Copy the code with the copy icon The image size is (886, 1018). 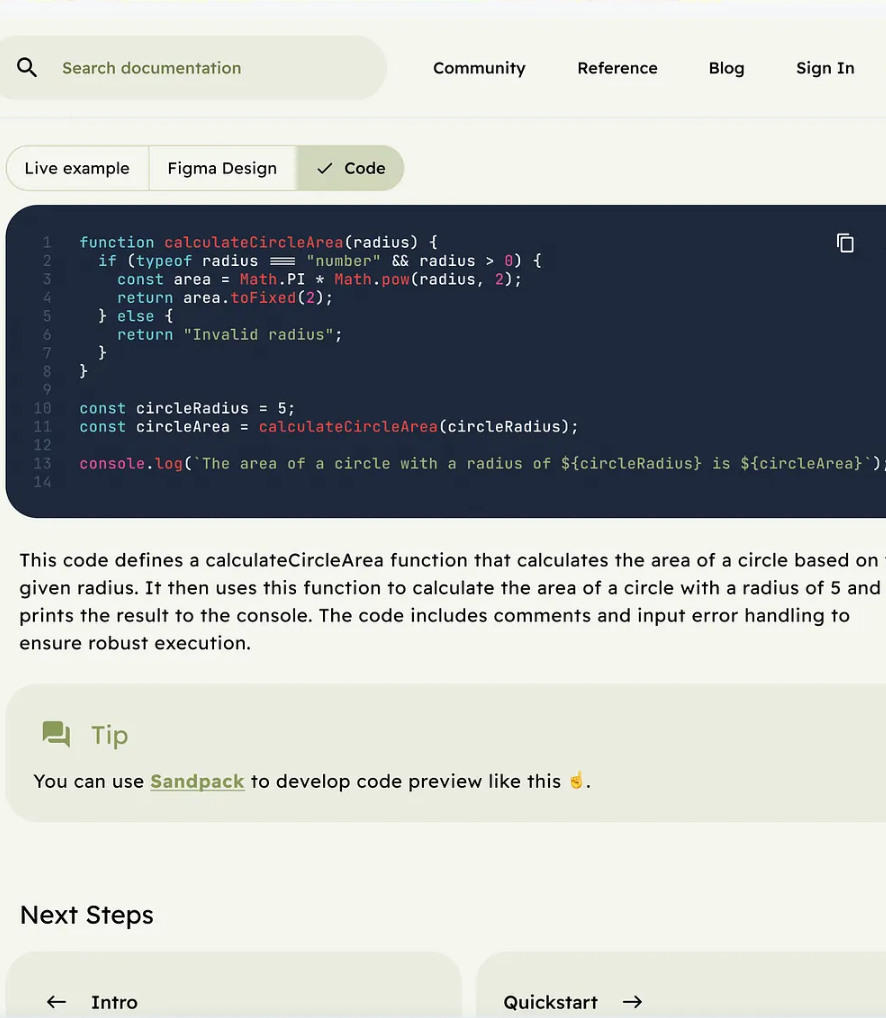pos(845,243)
